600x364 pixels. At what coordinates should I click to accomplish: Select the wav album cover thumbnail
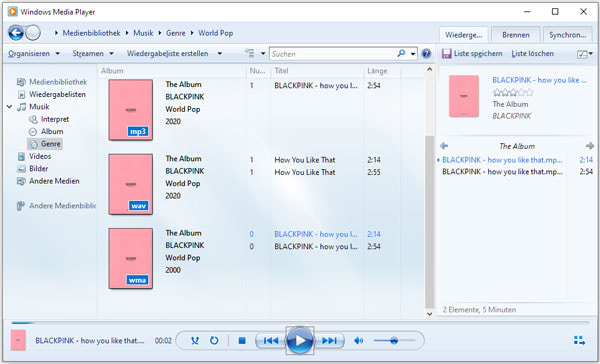click(x=130, y=184)
